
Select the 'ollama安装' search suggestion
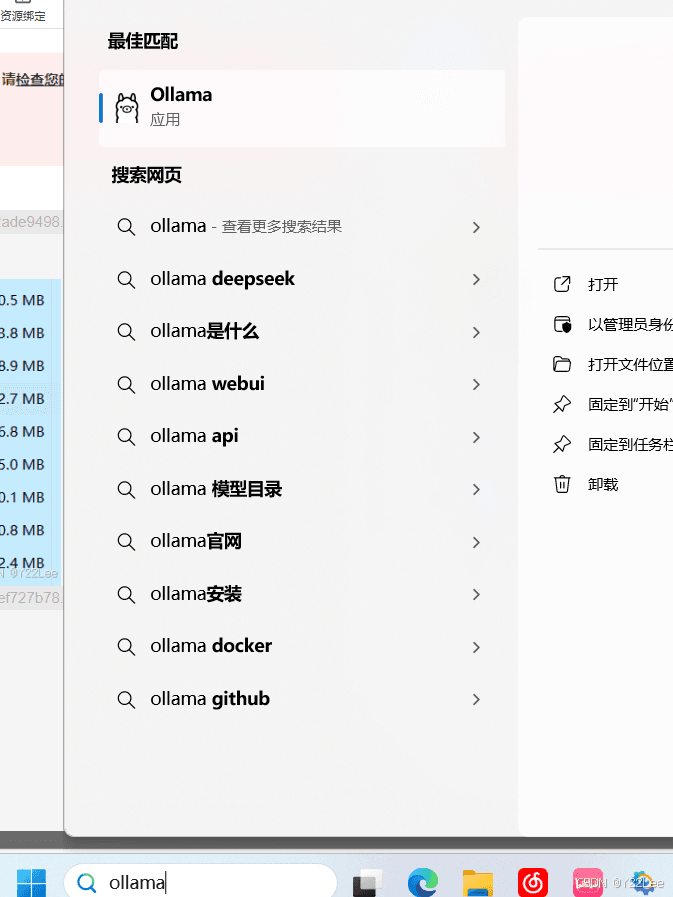point(302,594)
